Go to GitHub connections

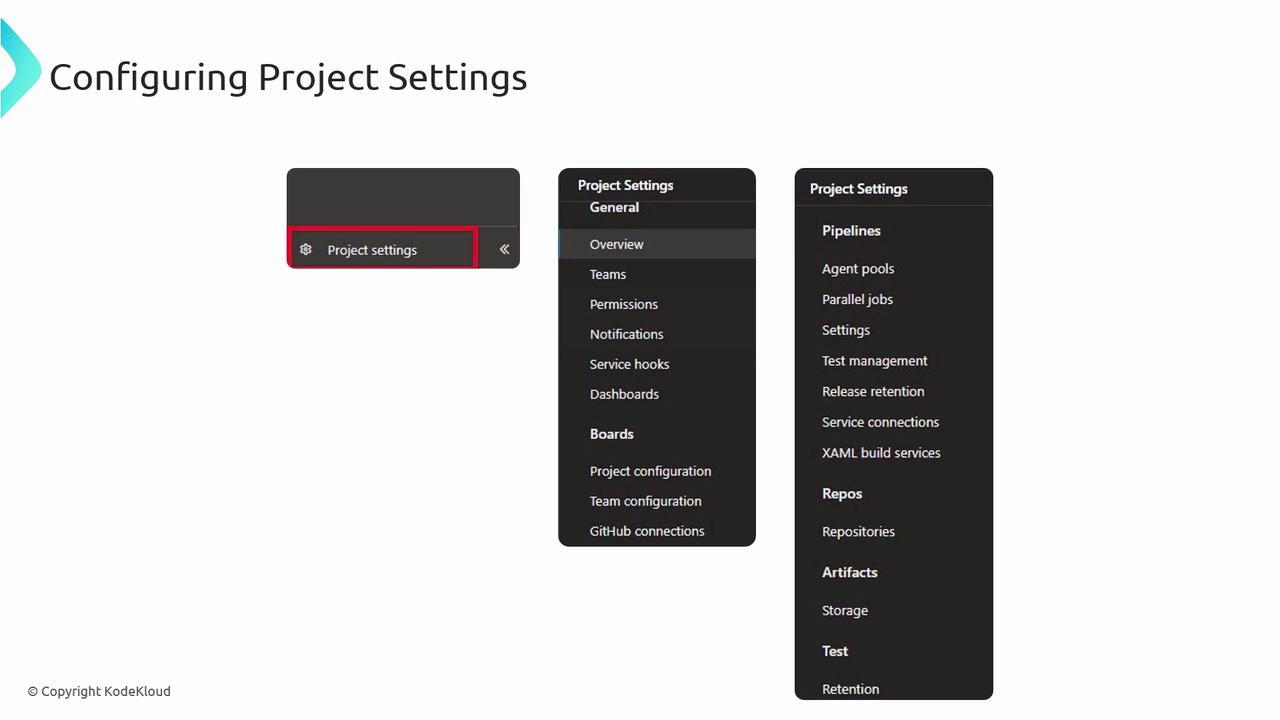click(x=647, y=531)
